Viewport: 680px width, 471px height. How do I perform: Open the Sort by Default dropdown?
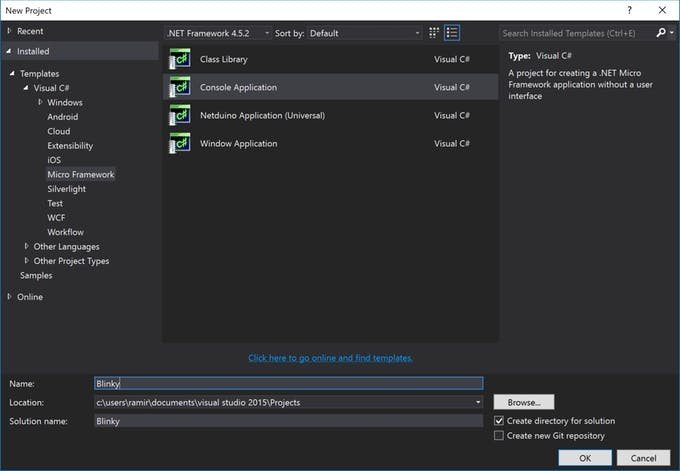pos(364,33)
